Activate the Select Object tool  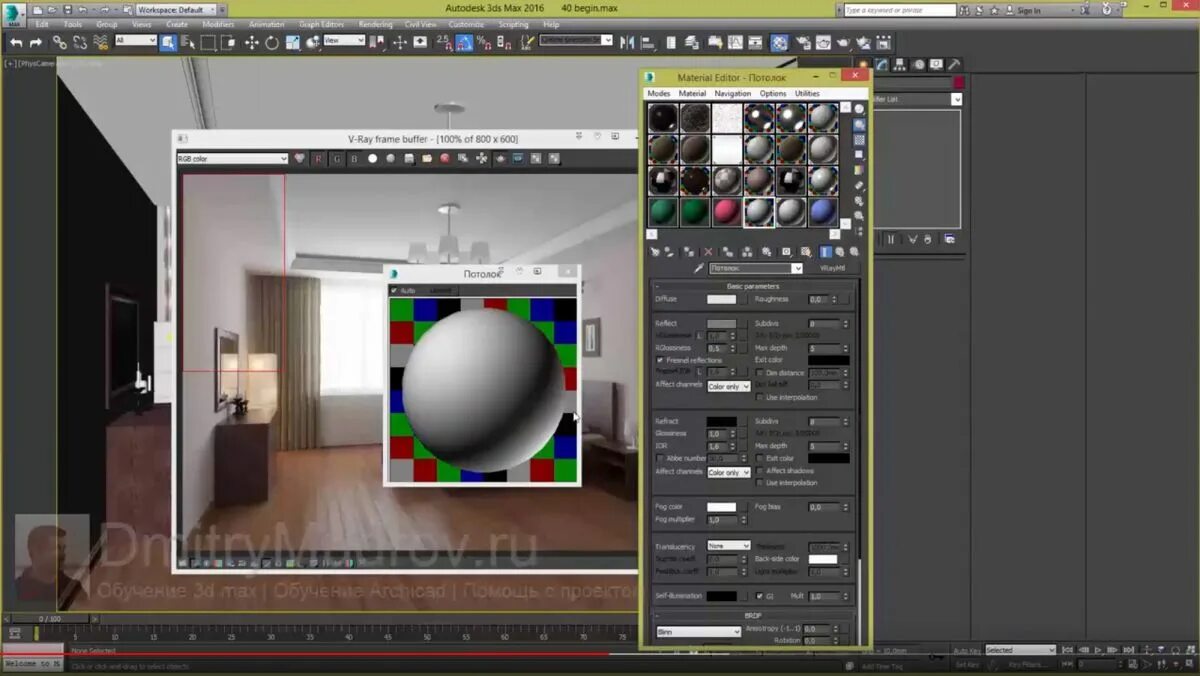pos(168,42)
